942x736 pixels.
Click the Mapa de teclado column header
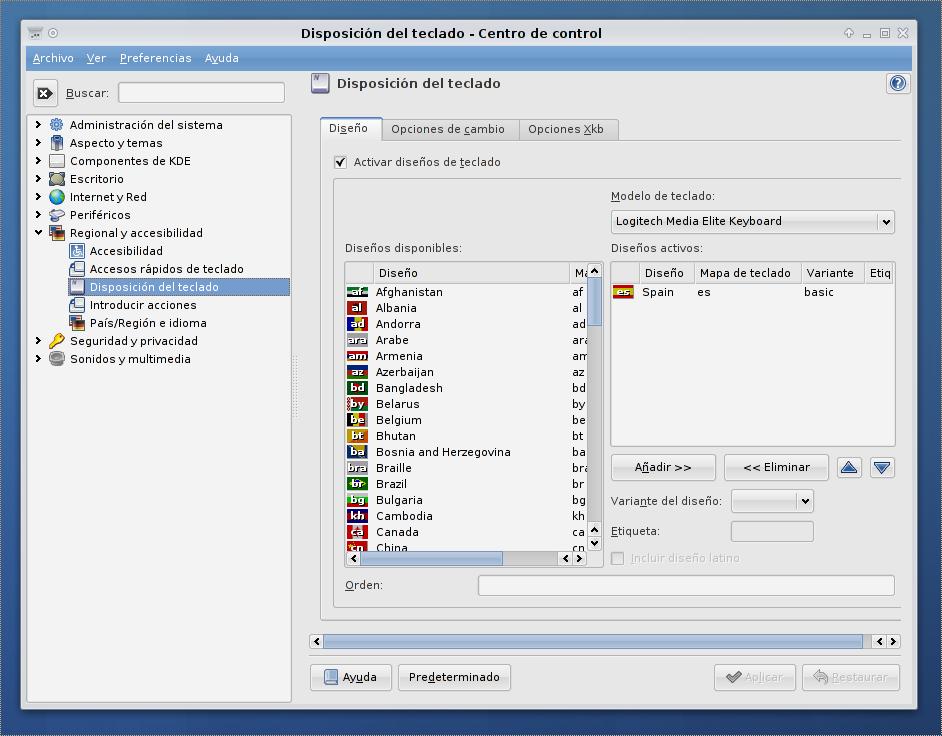(747, 273)
